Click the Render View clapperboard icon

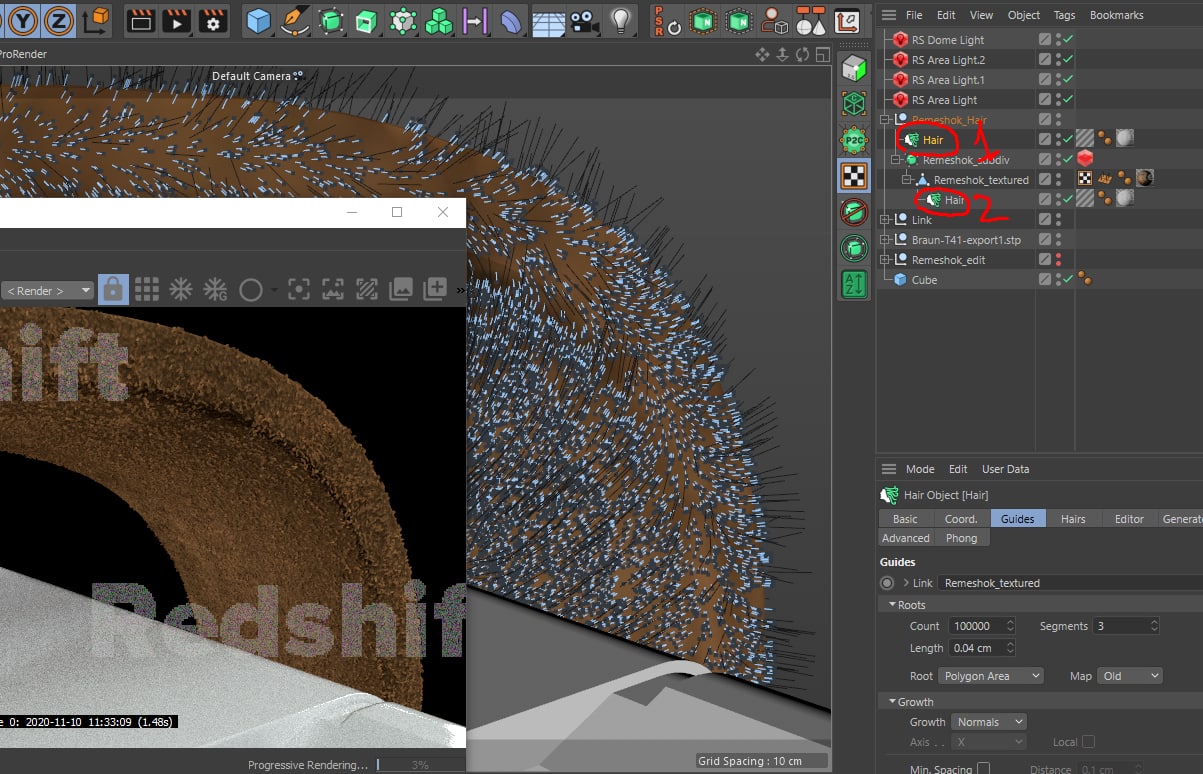tap(141, 19)
